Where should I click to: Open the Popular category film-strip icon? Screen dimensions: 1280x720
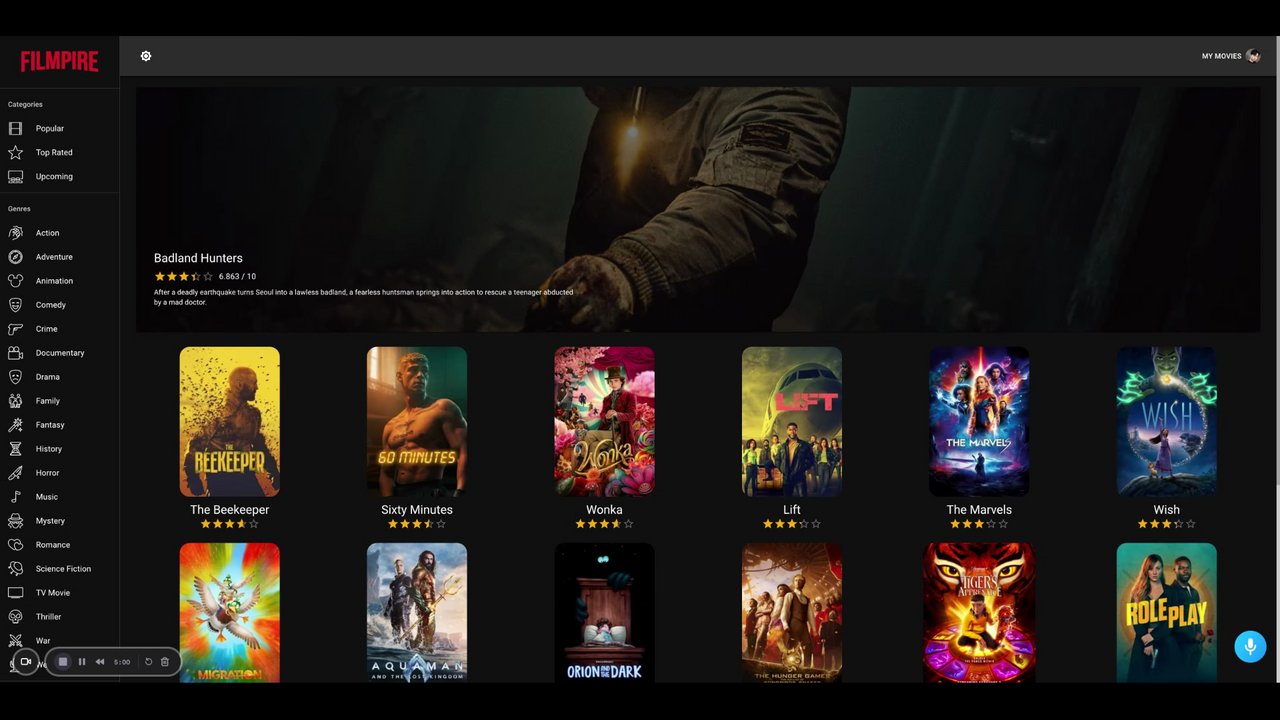tap(15, 128)
